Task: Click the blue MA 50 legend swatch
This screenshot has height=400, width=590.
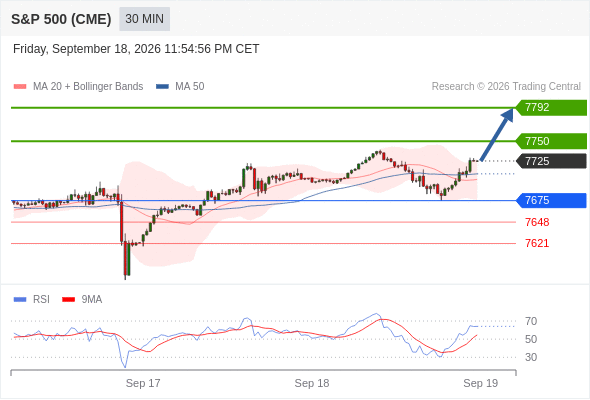Action: [162, 87]
